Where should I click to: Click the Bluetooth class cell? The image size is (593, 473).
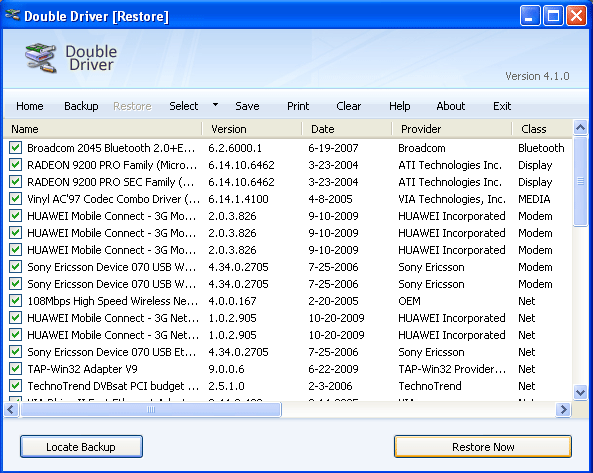pos(541,148)
